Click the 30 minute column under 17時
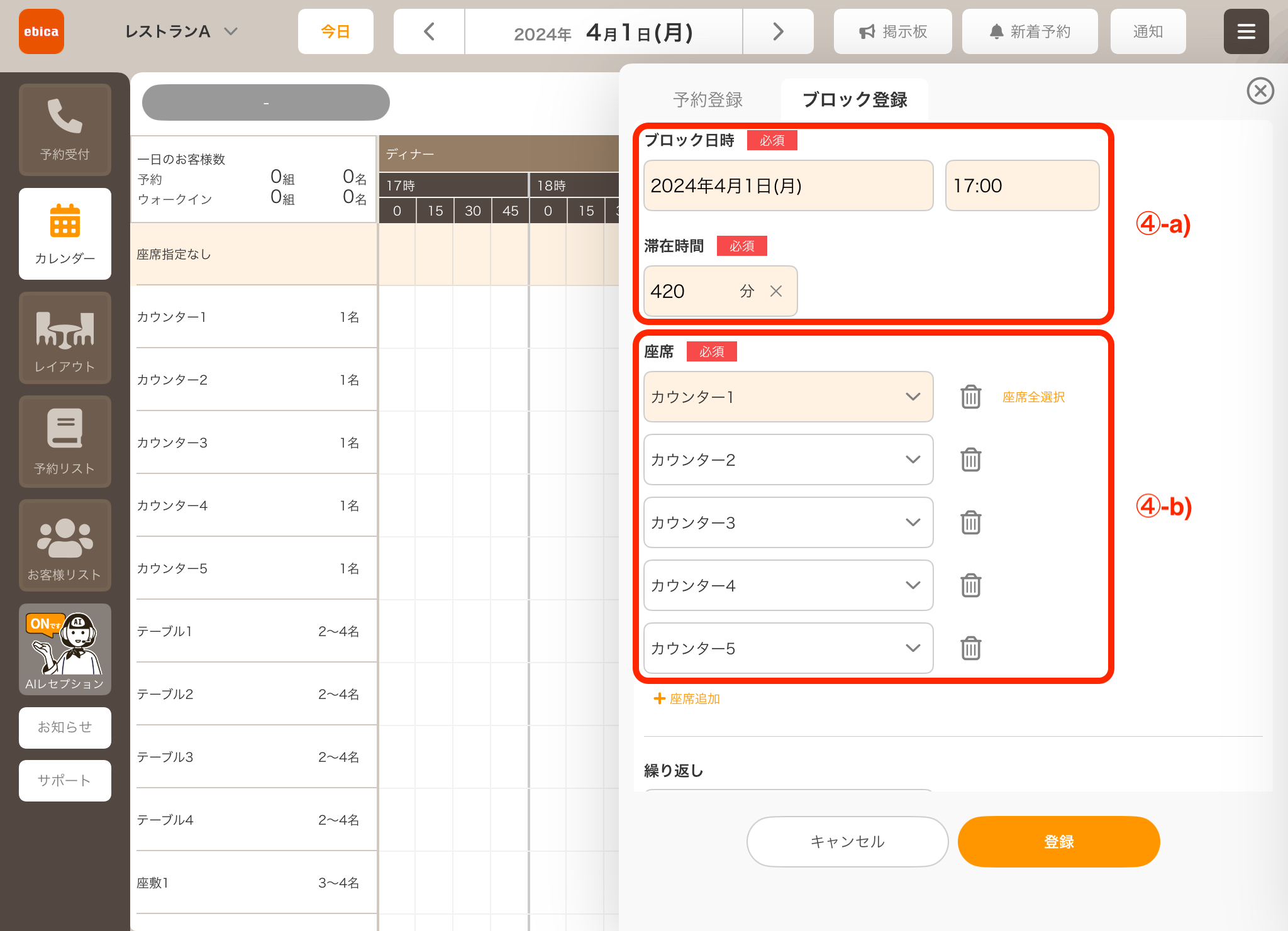 pos(473,211)
